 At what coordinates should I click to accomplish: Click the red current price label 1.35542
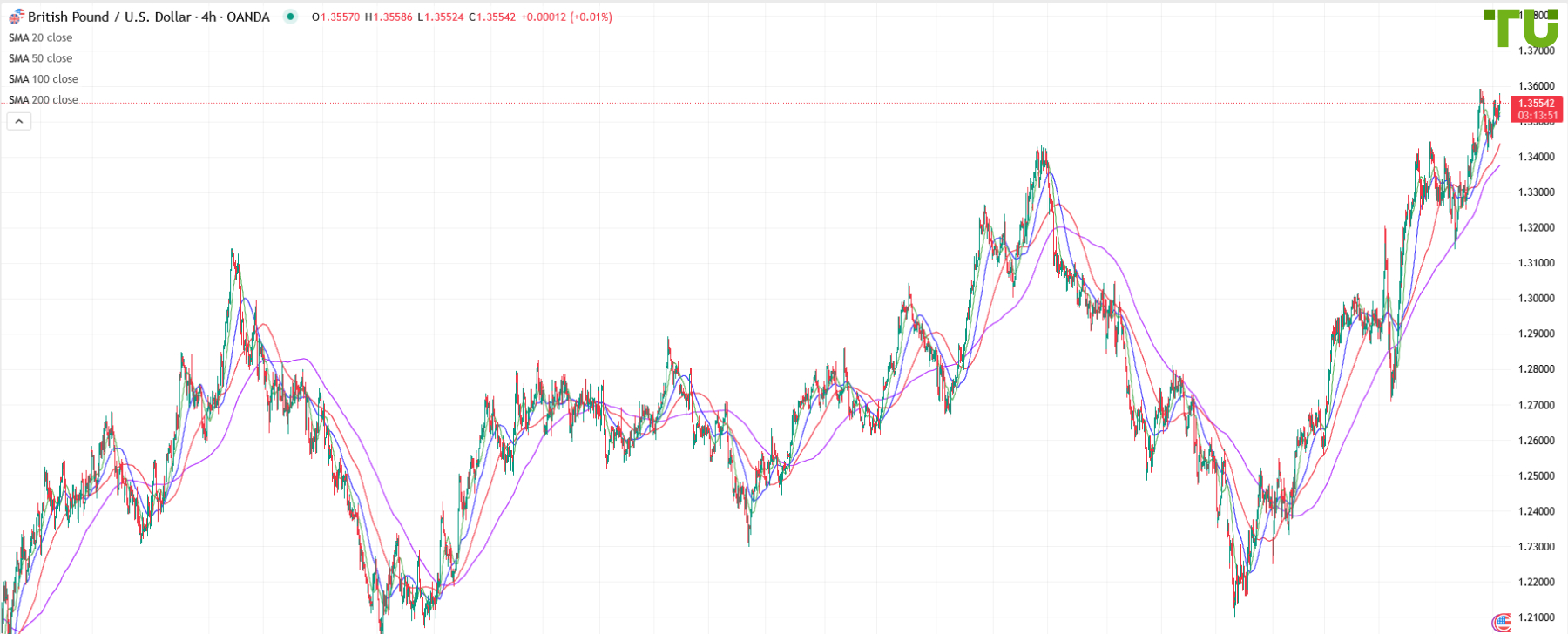pyautogui.click(x=1537, y=104)
